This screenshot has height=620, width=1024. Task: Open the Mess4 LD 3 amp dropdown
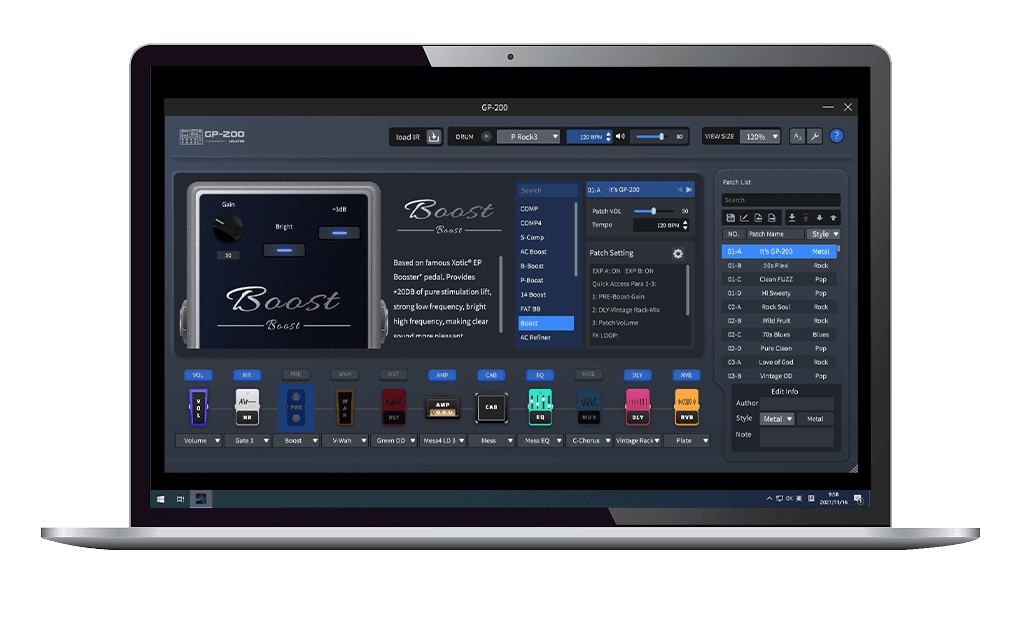[443, 440]
